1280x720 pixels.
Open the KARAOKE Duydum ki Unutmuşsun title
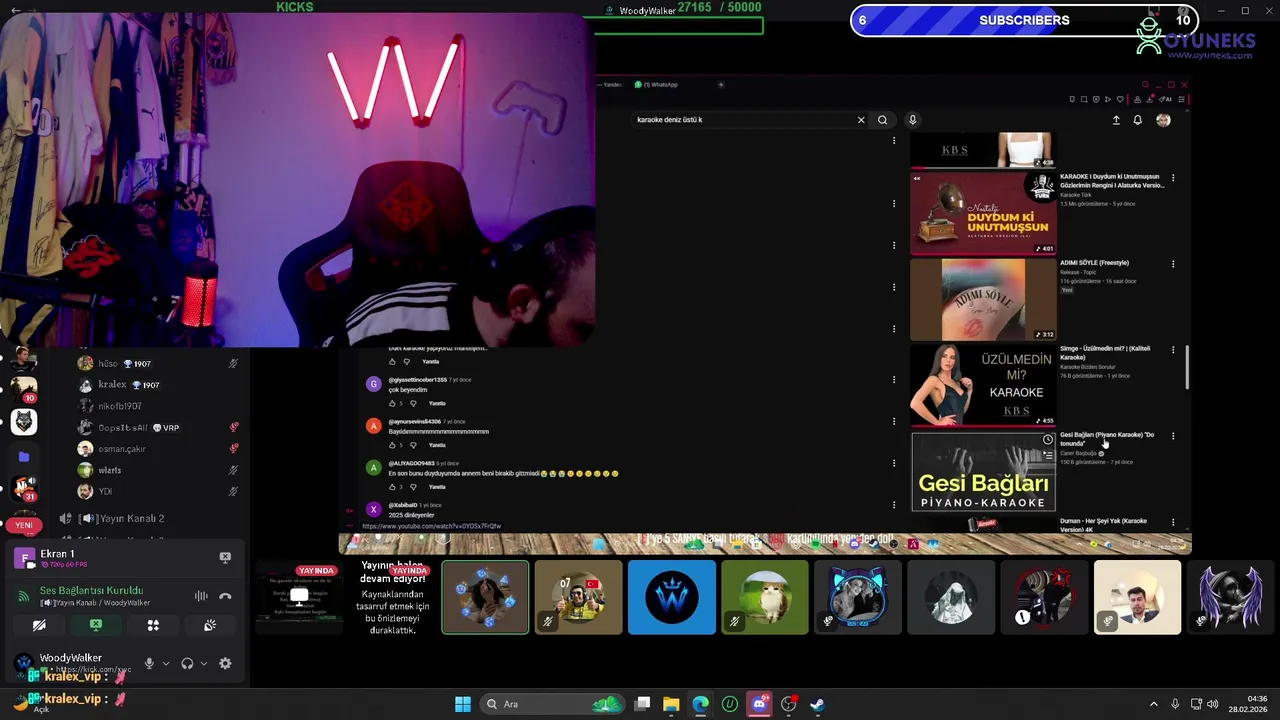1111,181
